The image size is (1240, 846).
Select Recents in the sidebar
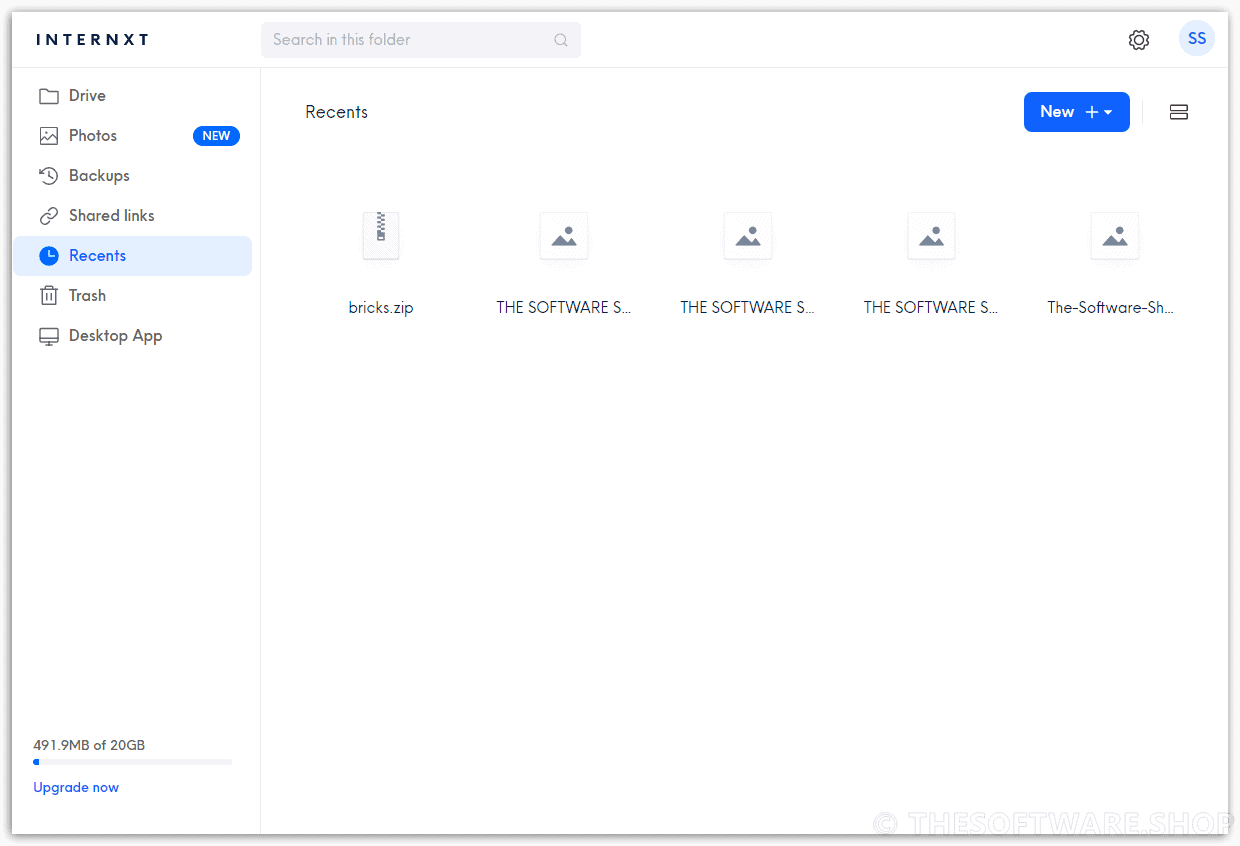tap(132, 256)
